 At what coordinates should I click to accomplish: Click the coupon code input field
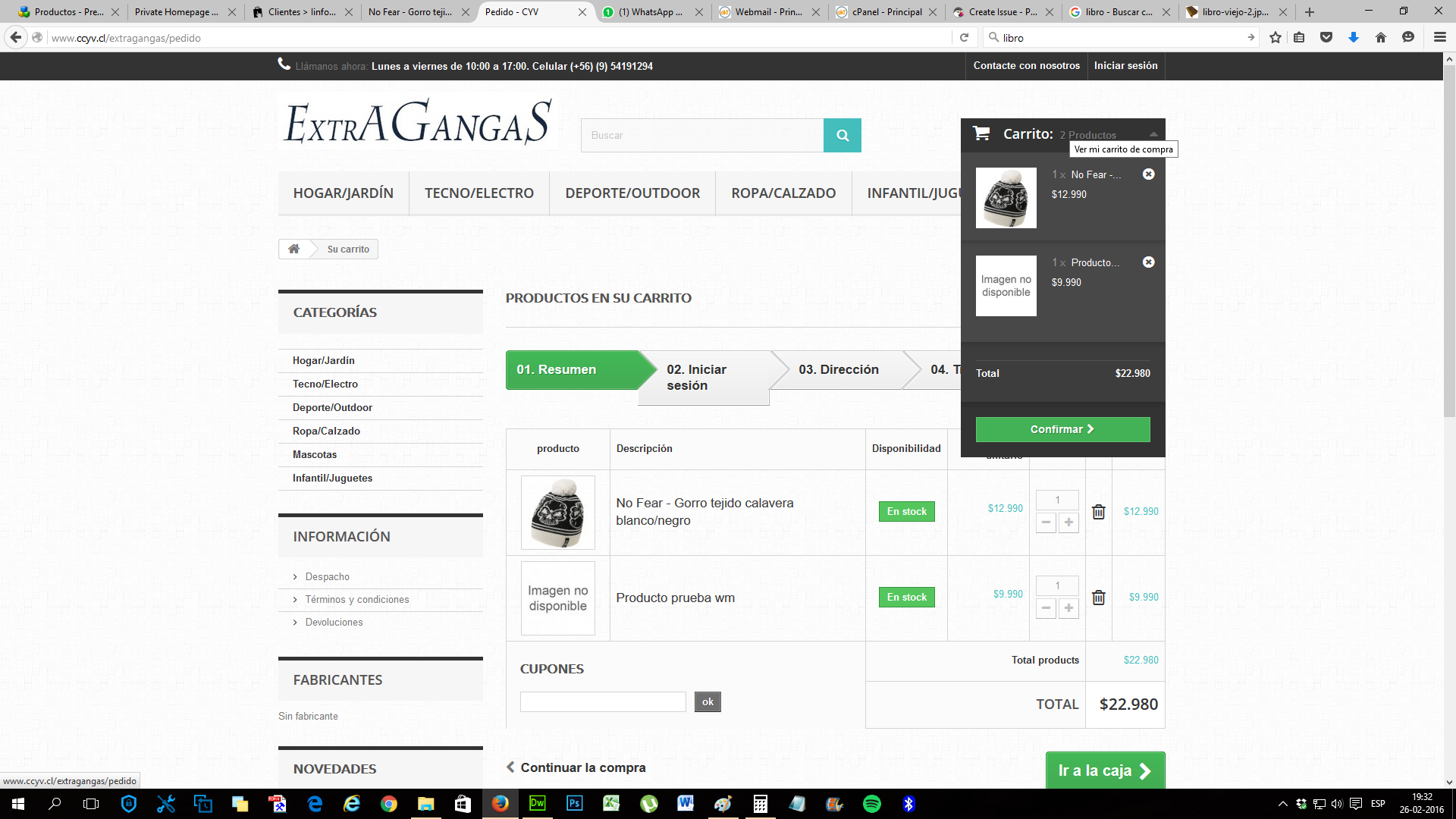pos(602,702)
